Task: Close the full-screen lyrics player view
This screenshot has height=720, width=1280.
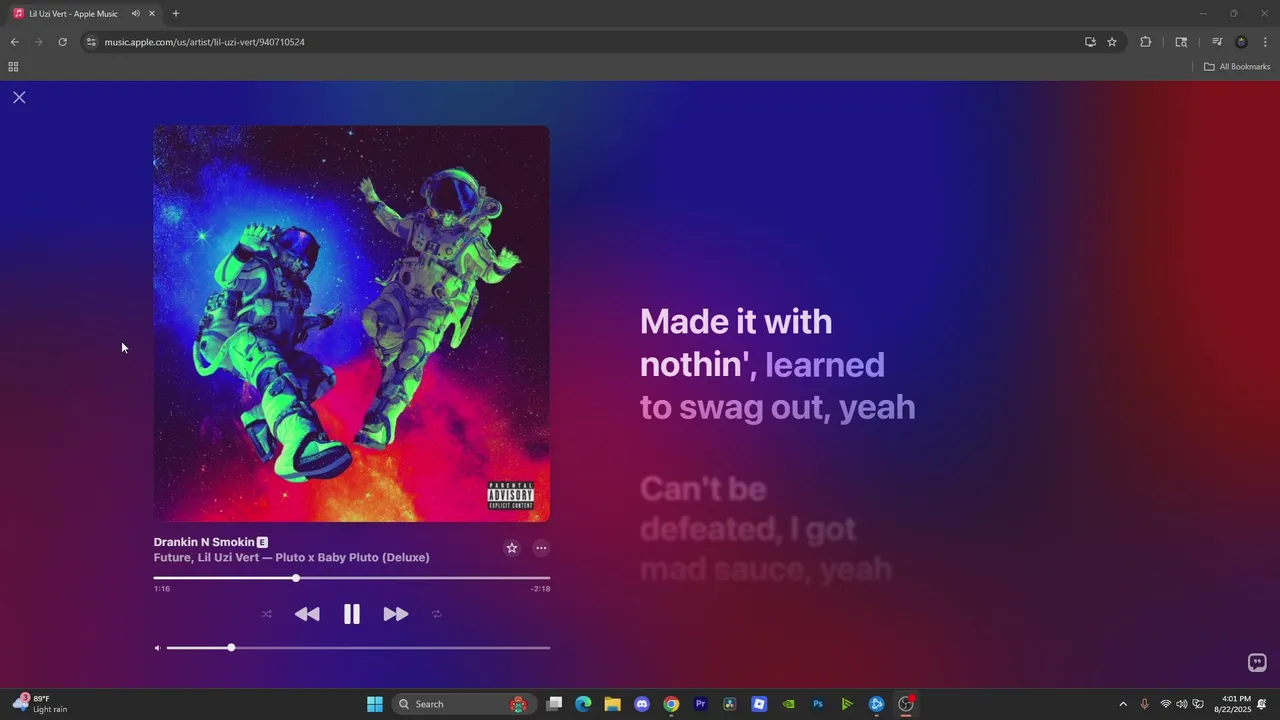Action: coord(19,97)
